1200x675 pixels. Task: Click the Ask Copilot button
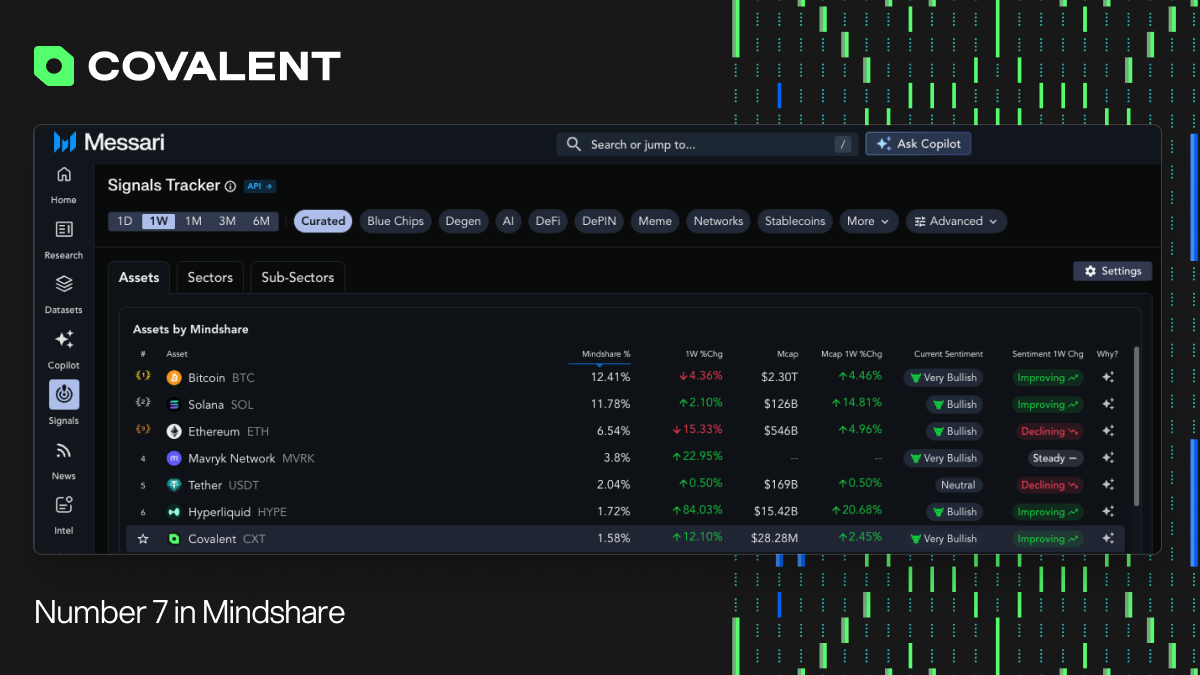(x=918, y=144)
